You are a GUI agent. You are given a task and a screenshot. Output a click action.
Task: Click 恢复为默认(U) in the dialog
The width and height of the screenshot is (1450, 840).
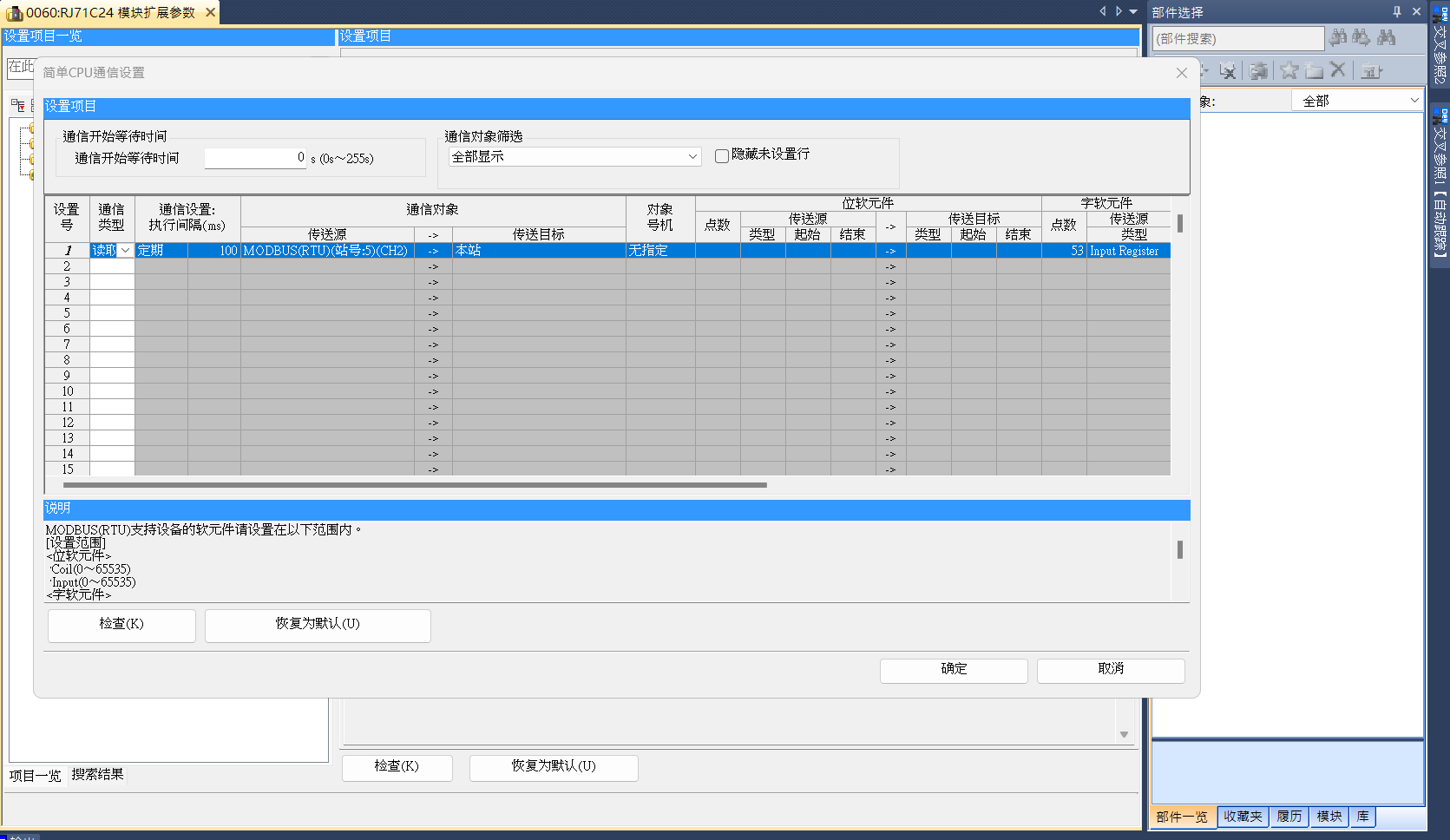click(x=318, y=625)
